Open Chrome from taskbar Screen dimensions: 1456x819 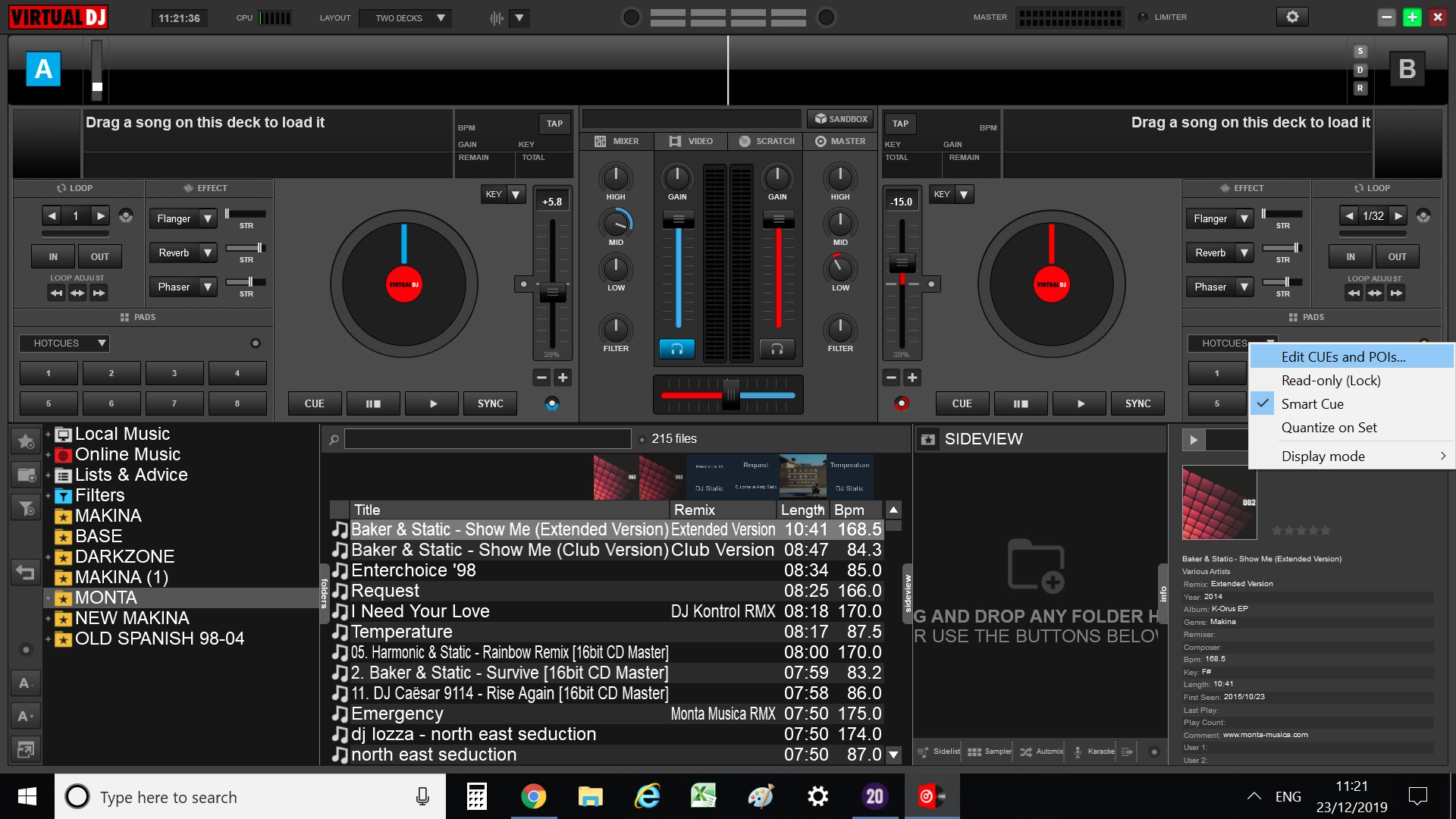pyautogui.click(x=533, y=796)
